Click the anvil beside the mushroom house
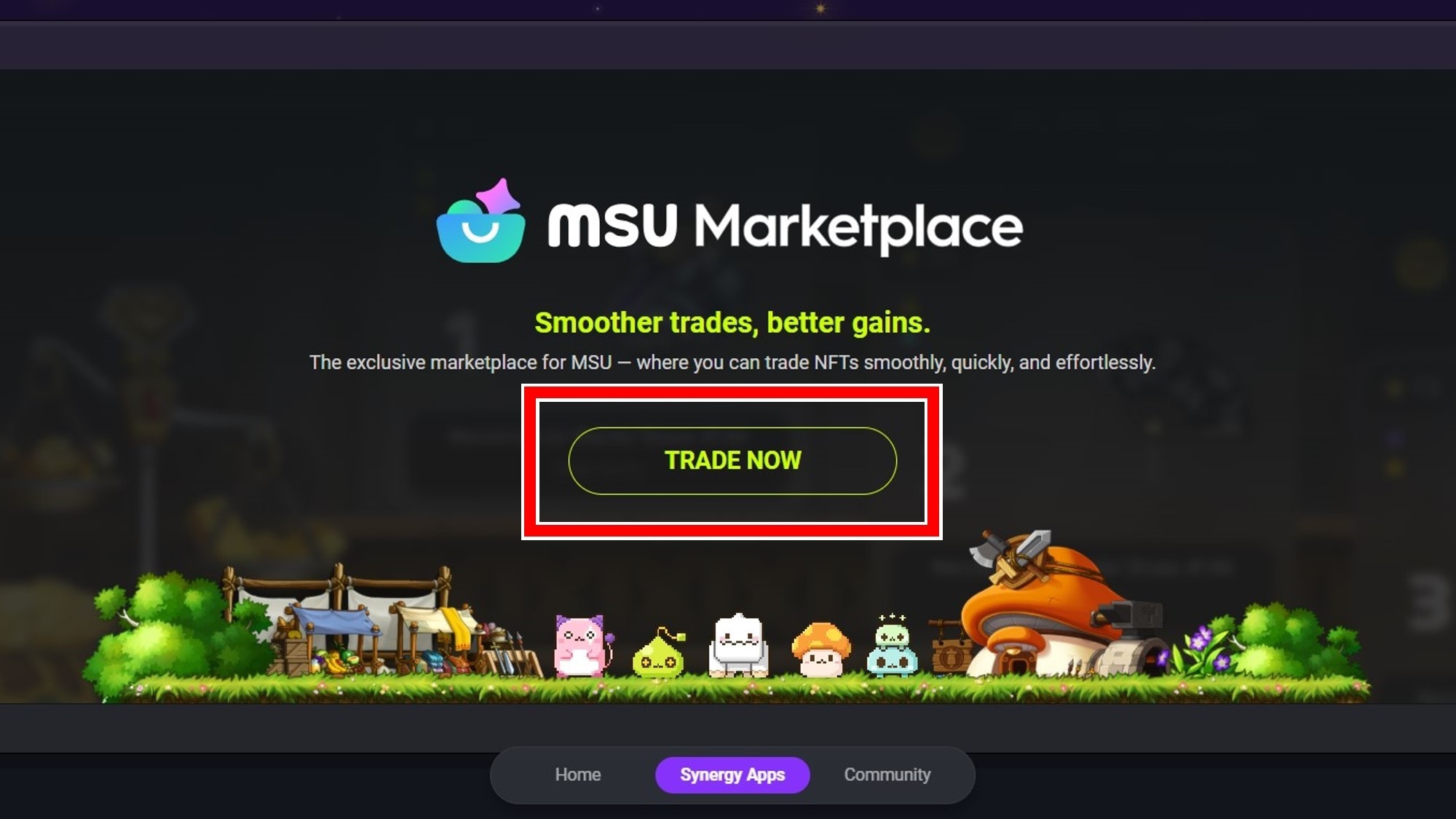 1127,617
